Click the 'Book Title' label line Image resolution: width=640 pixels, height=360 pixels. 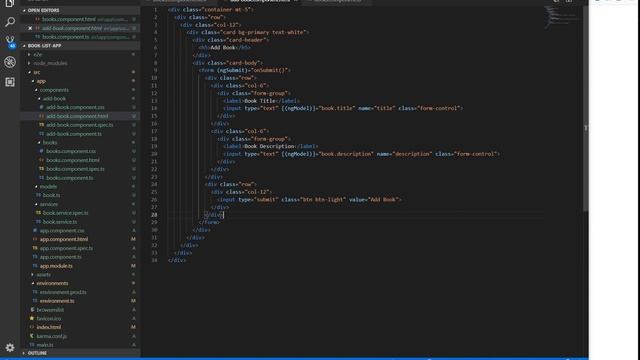coord(261,101)
